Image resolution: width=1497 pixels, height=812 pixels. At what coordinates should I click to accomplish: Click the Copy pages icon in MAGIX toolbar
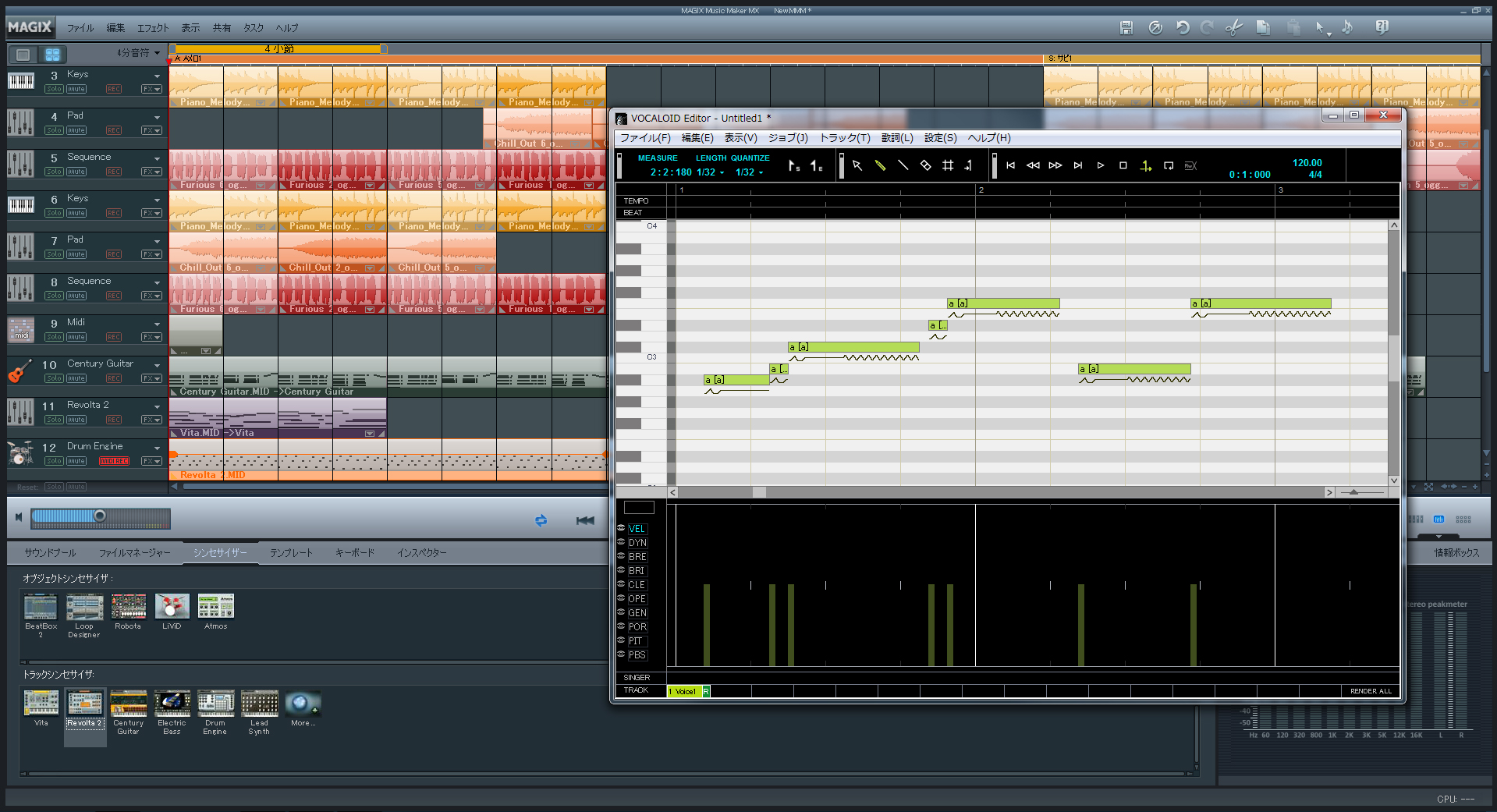pos(1263,28)
